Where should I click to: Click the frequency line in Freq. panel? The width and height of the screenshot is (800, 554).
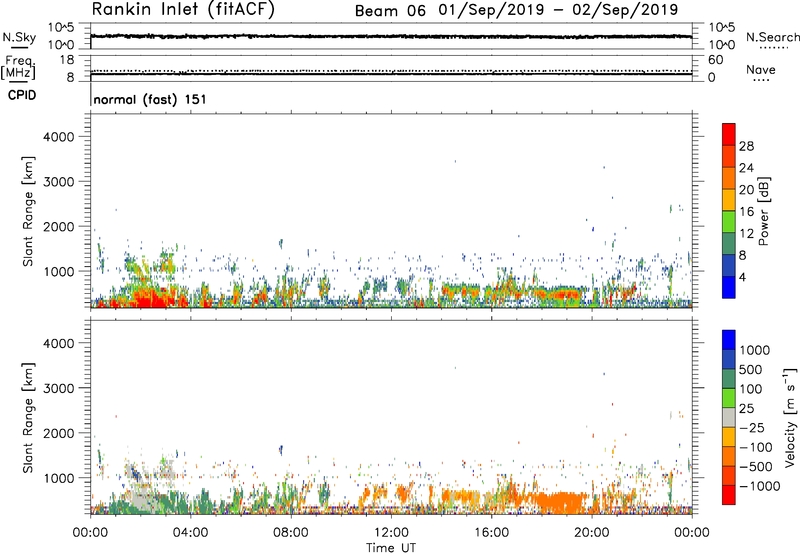(391, 74)
